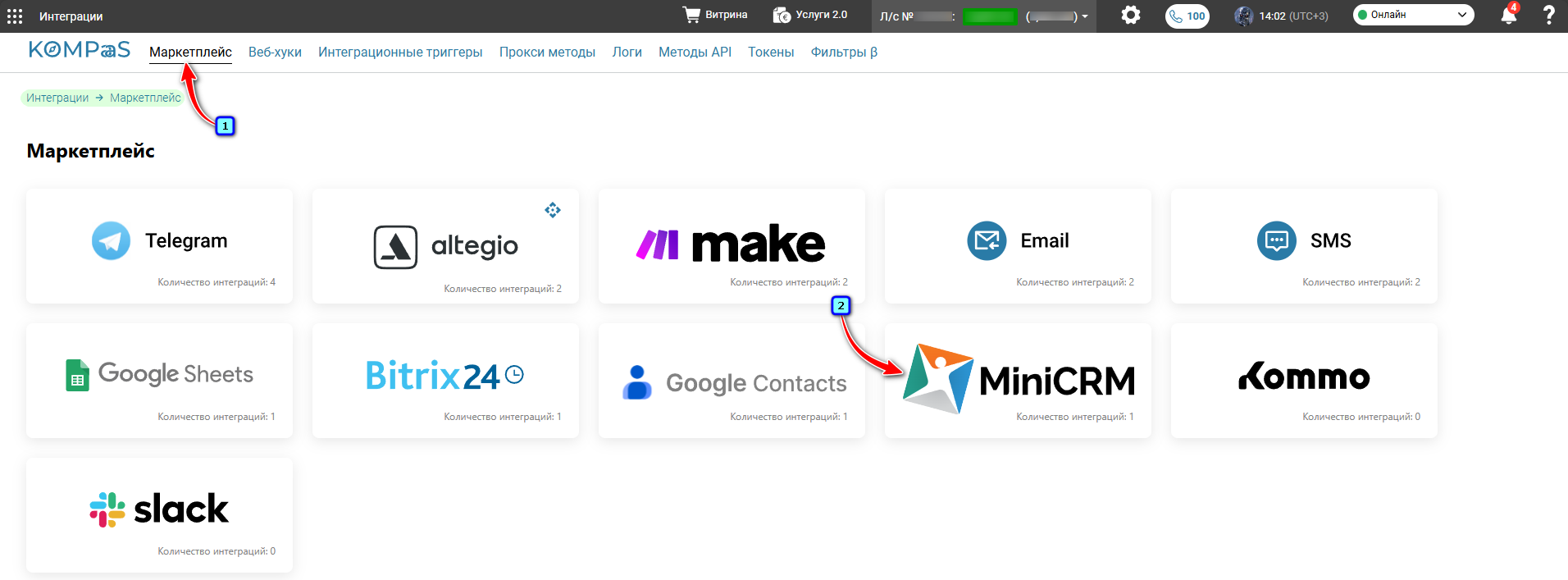Click Kommo 'Количество интеграций: 0' text
Viewport: 1568px width, 580px height.
click(1361, 417)
